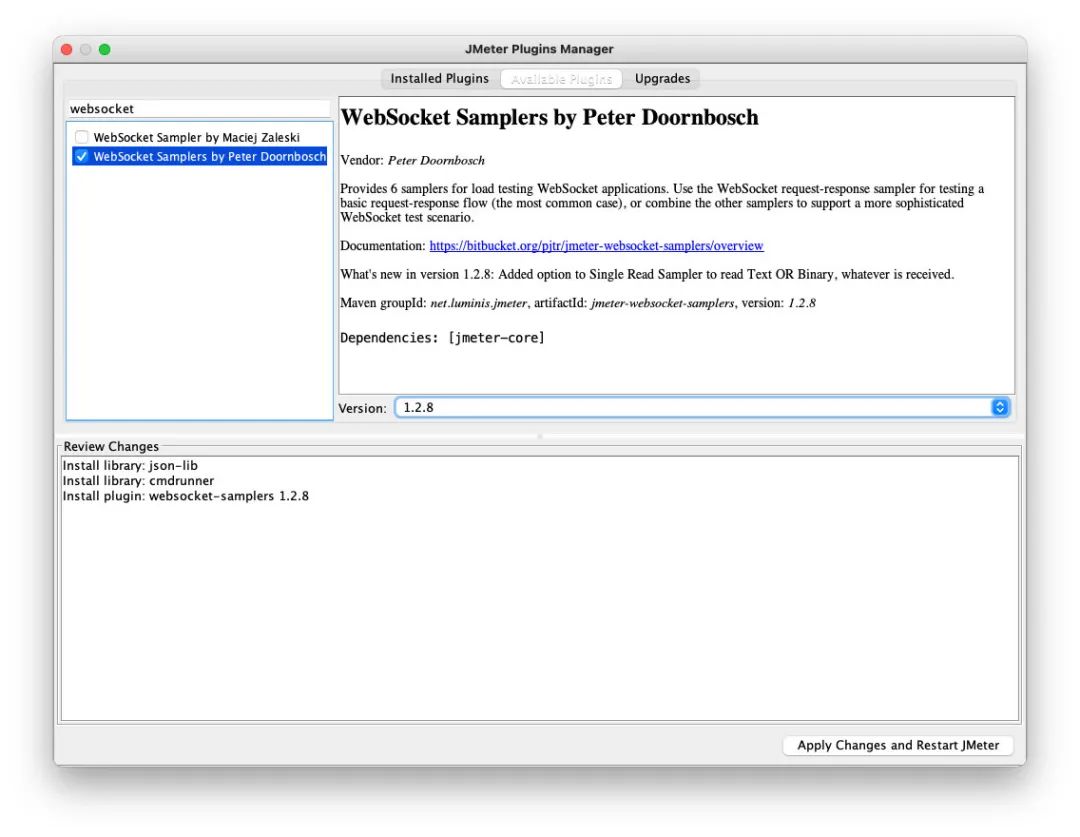Check WebSocket Sampler by Maciej Zaleski

click(x=81, y=137)
